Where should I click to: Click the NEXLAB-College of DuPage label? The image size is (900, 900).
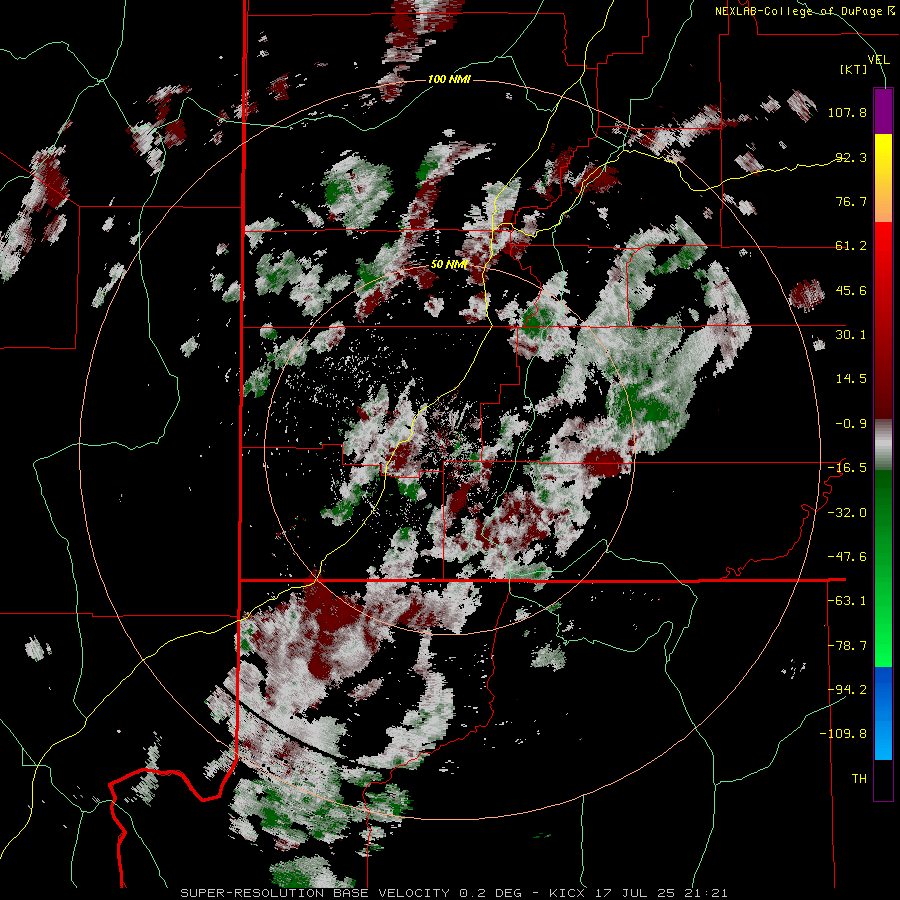click(804, 11)
